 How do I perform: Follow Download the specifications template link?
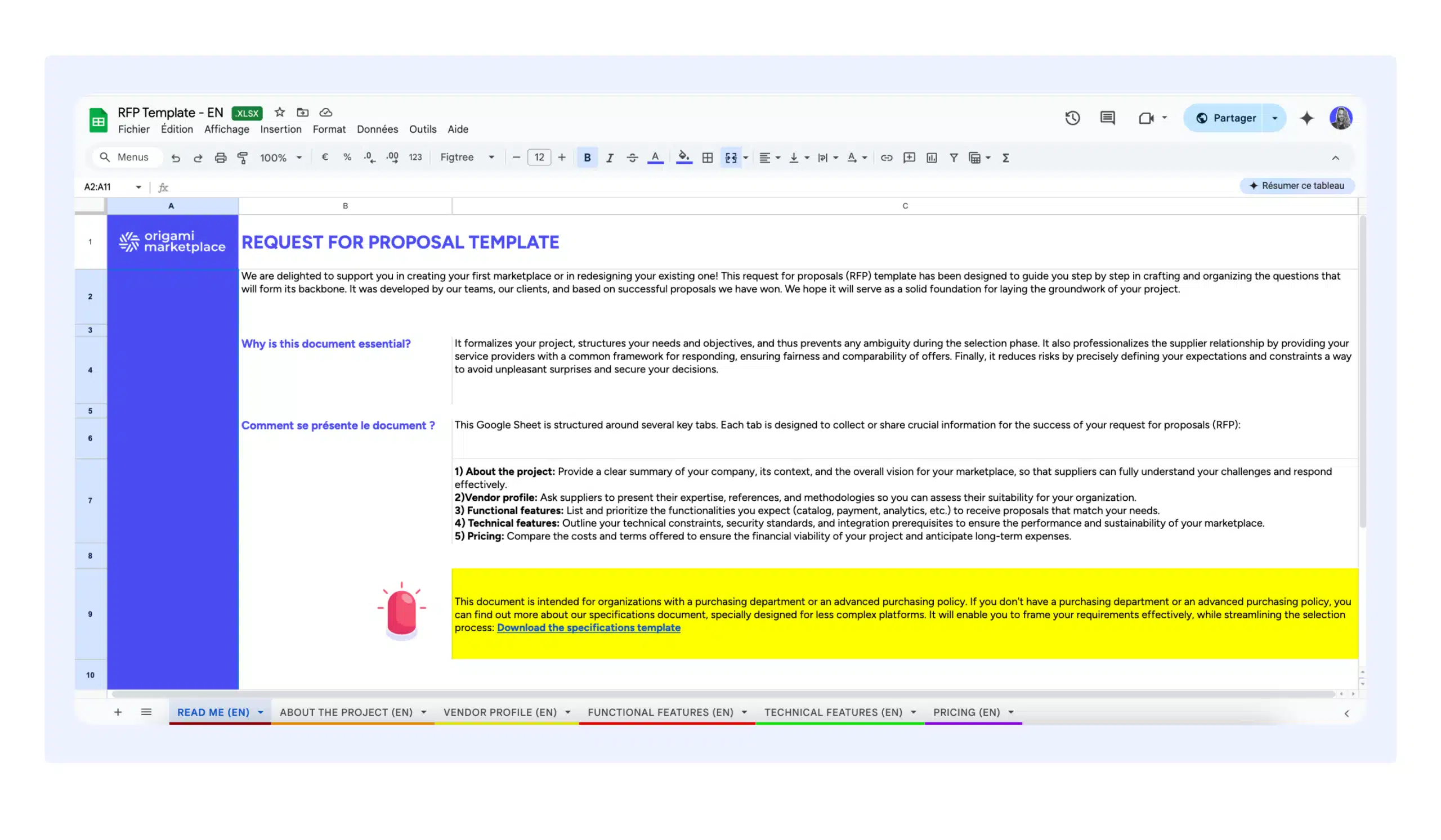click(588, 627)
